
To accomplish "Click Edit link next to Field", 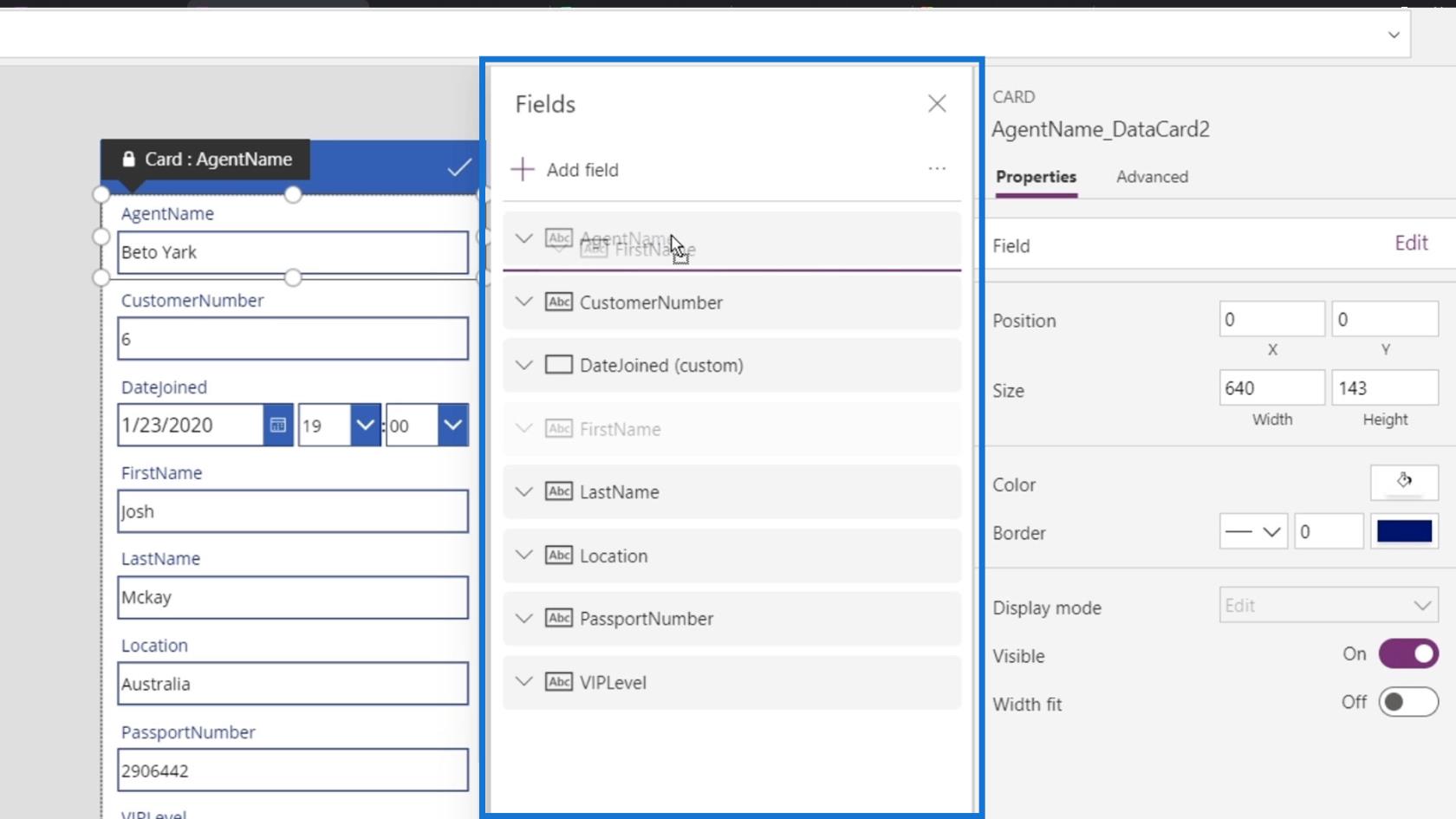I will [1411, 243].
